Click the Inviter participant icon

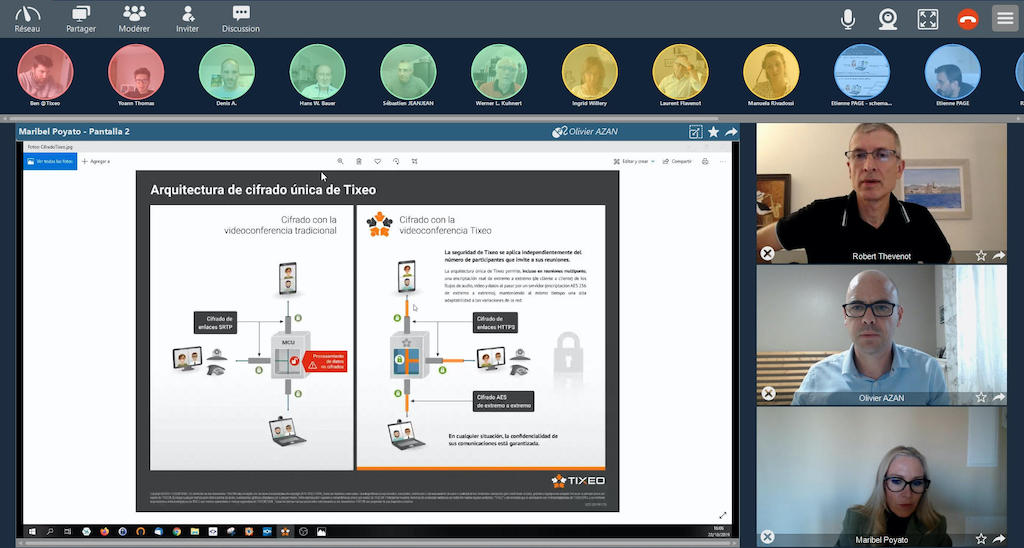pos(187,14)
